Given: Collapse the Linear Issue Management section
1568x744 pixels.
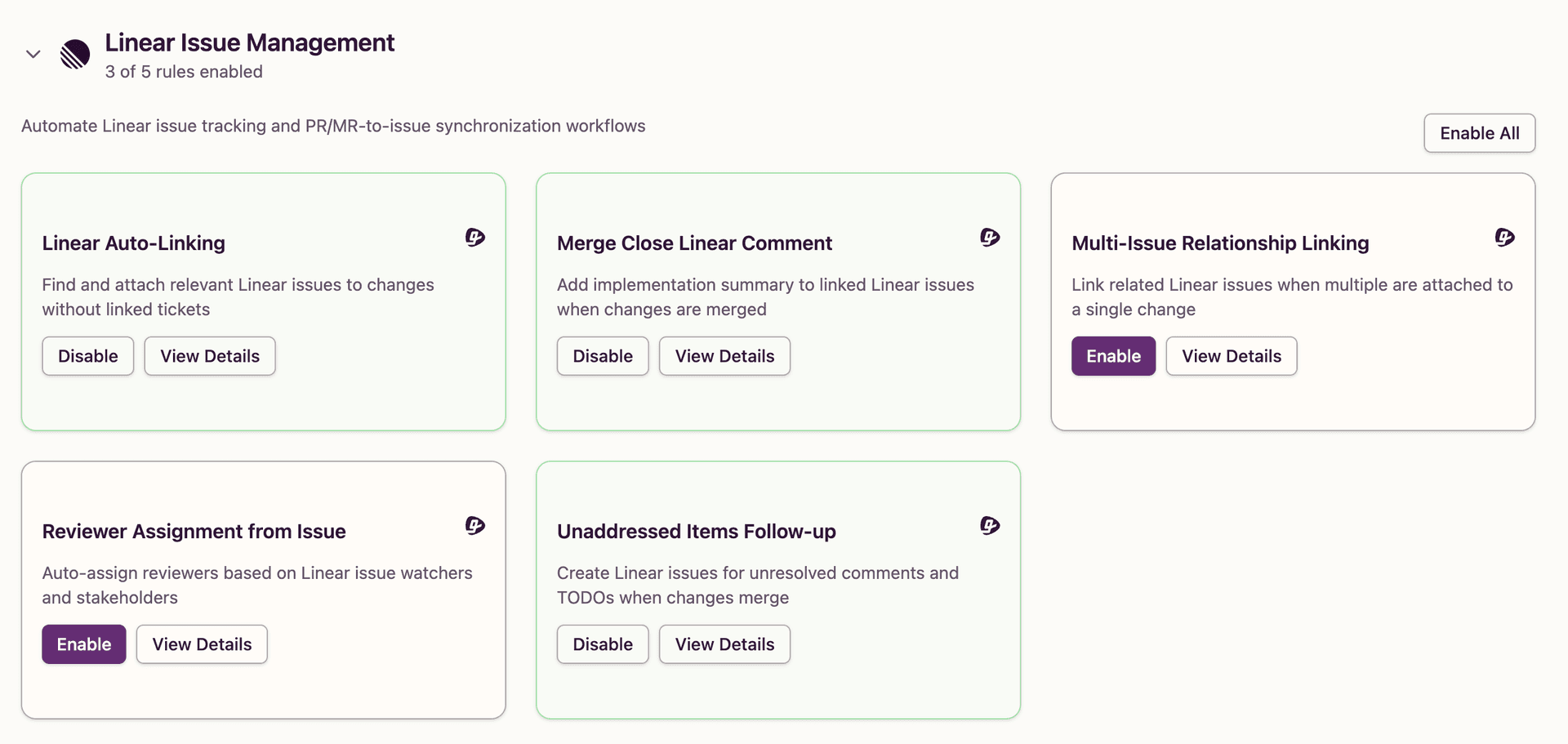Looking at the screenshot, I should [32, 54].
